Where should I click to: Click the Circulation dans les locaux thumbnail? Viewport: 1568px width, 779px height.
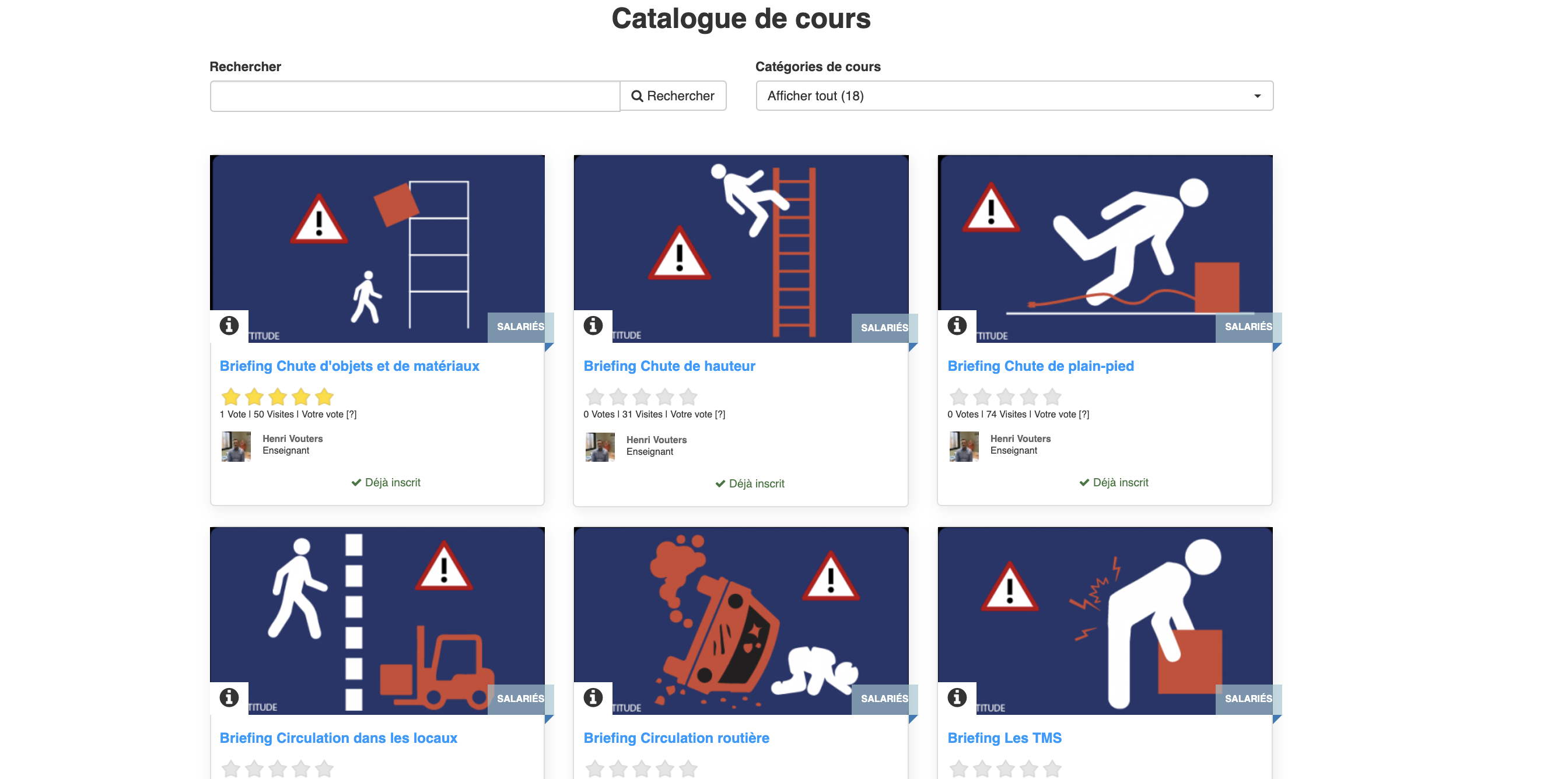(377, 621)
